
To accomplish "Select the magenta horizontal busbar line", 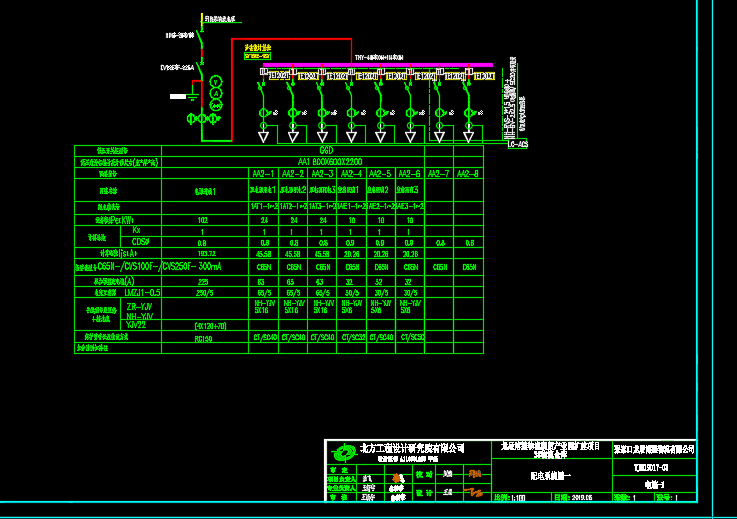I will point(380,68).
